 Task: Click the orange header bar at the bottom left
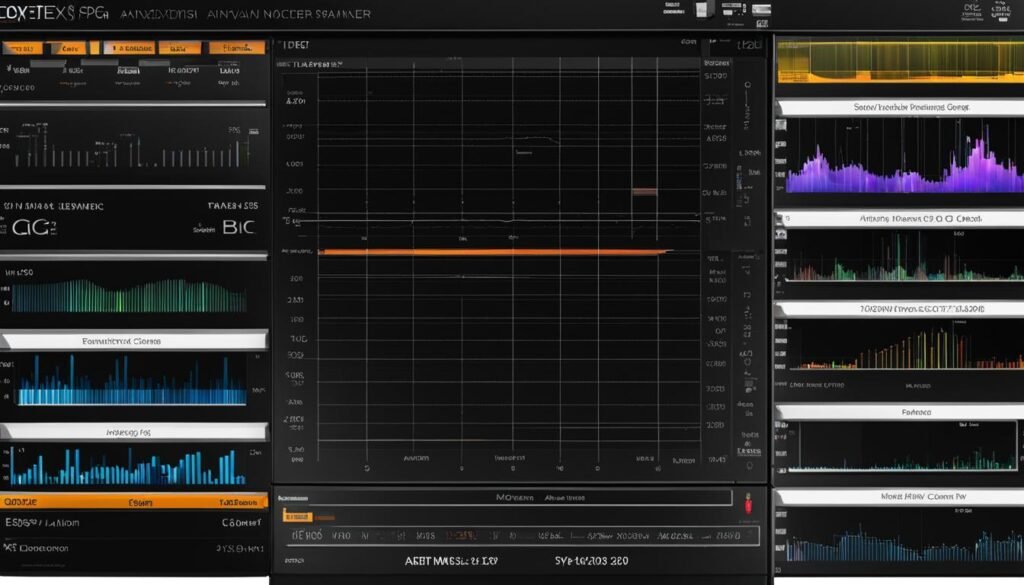[134, 501]
